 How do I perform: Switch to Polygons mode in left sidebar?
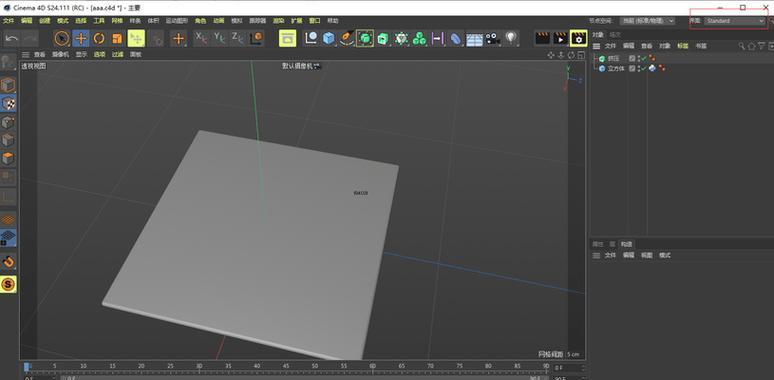[8, 159]
